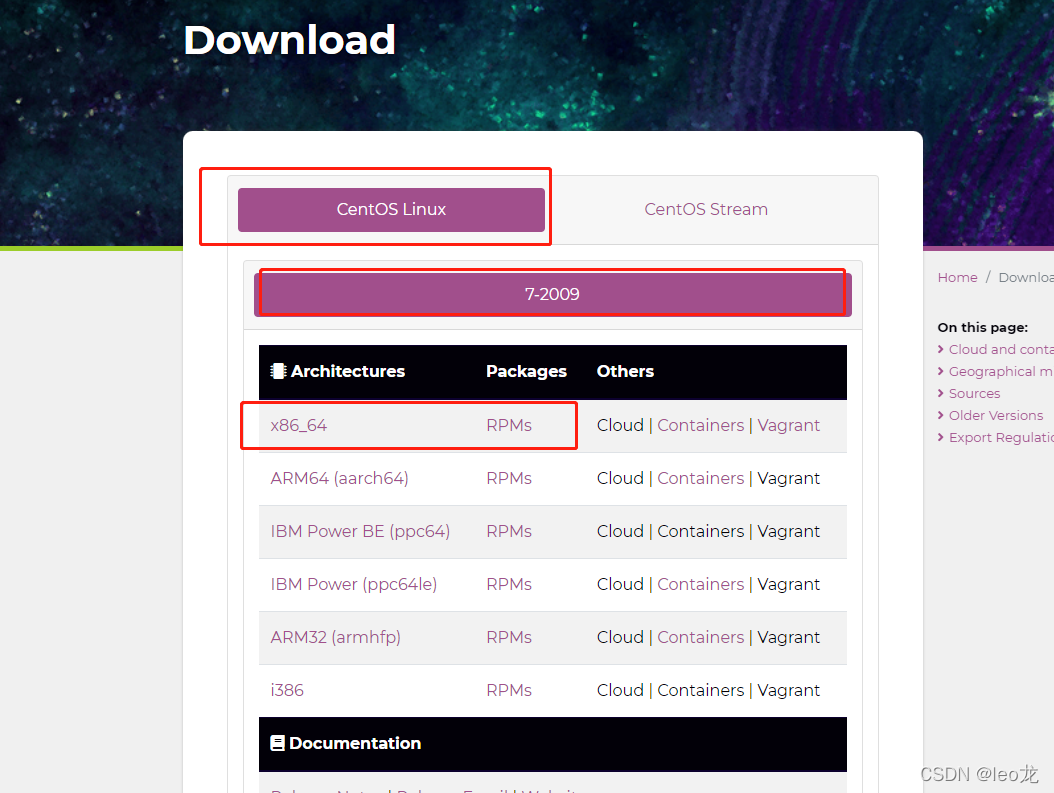
Task: Click the Download page heading
Action: (x=289, y=40)
